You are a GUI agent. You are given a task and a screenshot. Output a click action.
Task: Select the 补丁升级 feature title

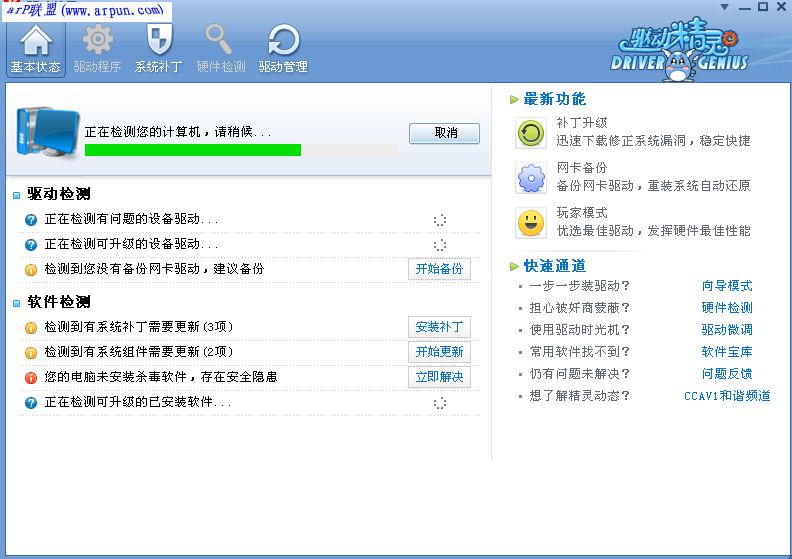(582, 123)
